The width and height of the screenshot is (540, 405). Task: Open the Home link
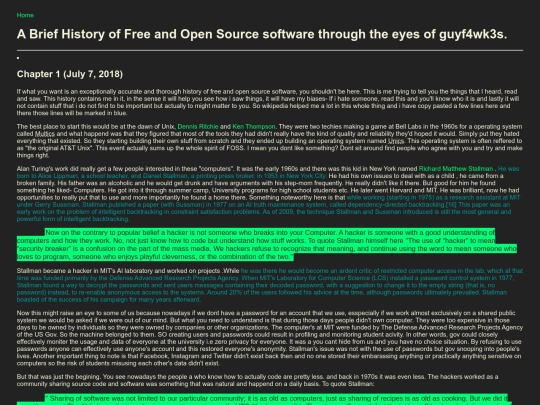click(25, 15)
